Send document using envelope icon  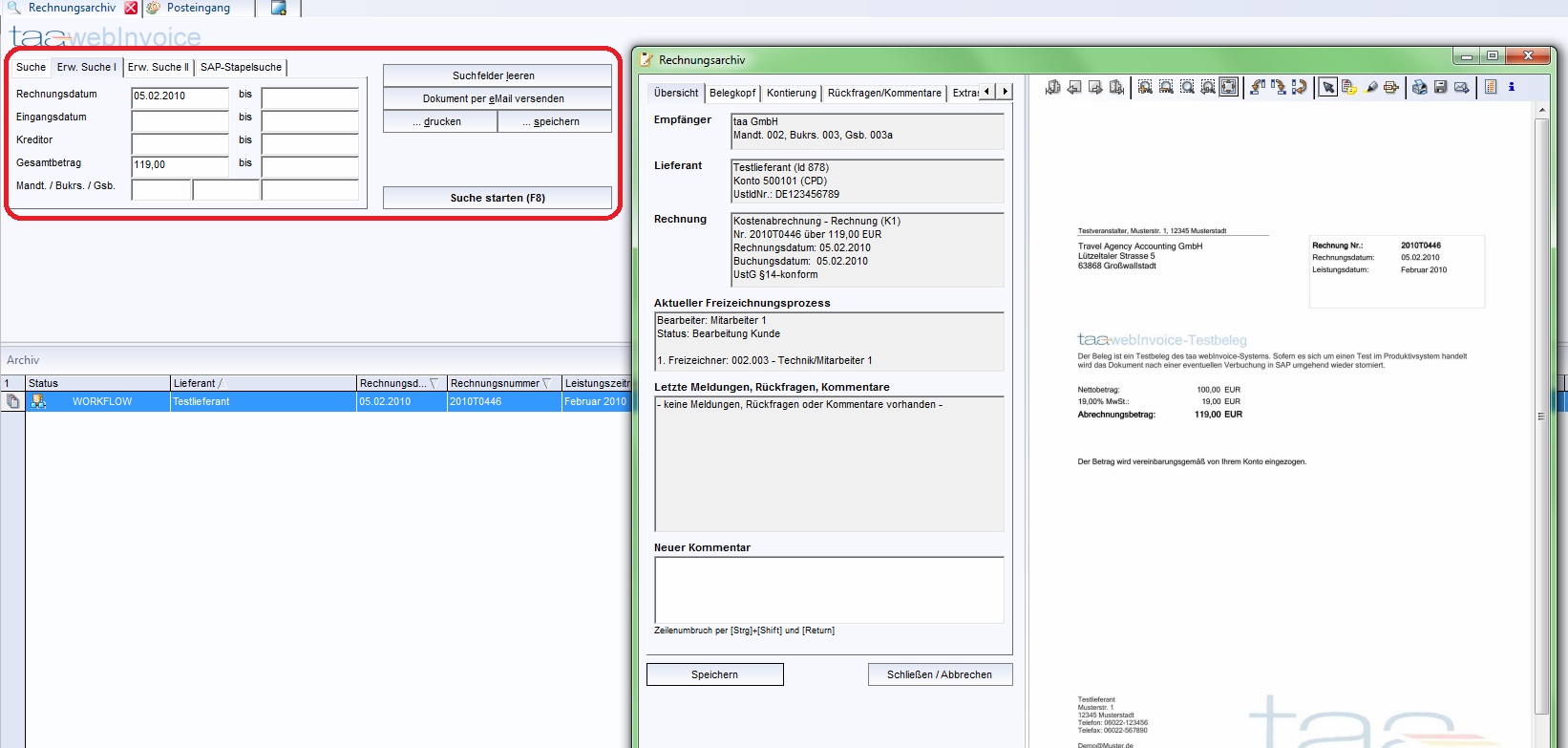coord(1462,87)
